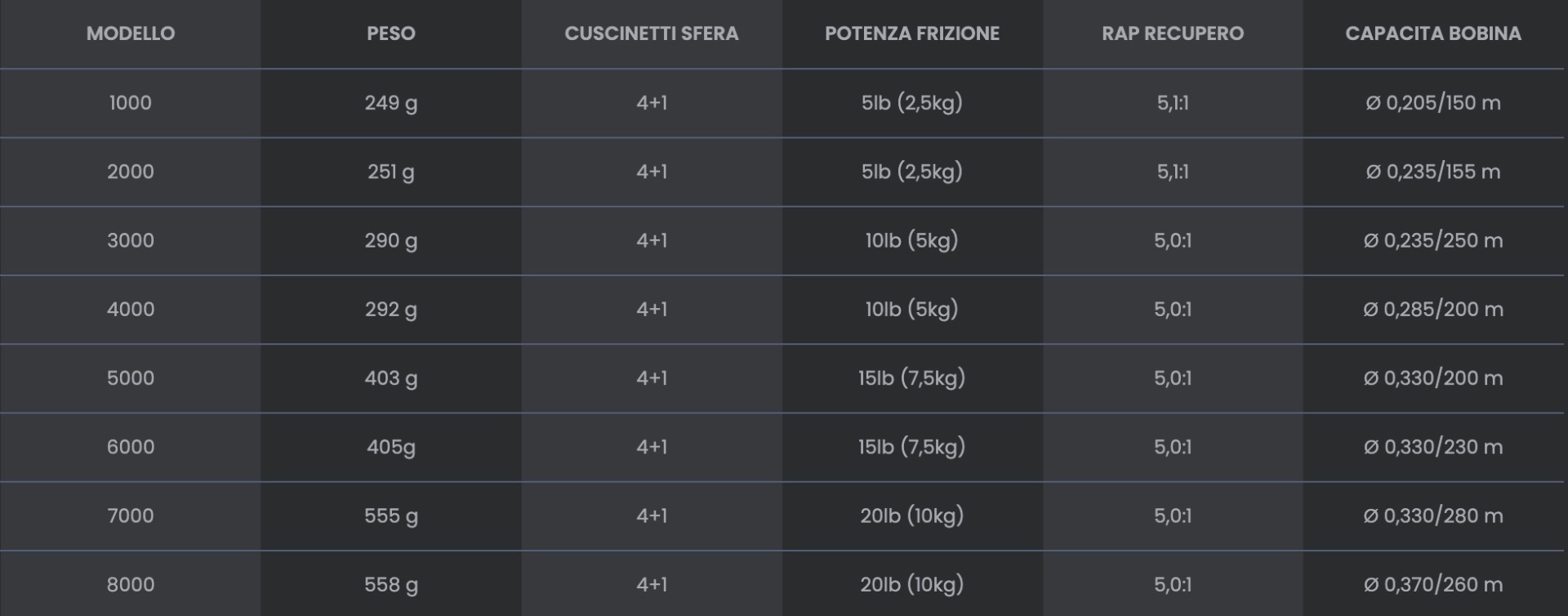The image size is (1568, 616).
Task: Click the 249 g weight value
Action: coord(391,103)
